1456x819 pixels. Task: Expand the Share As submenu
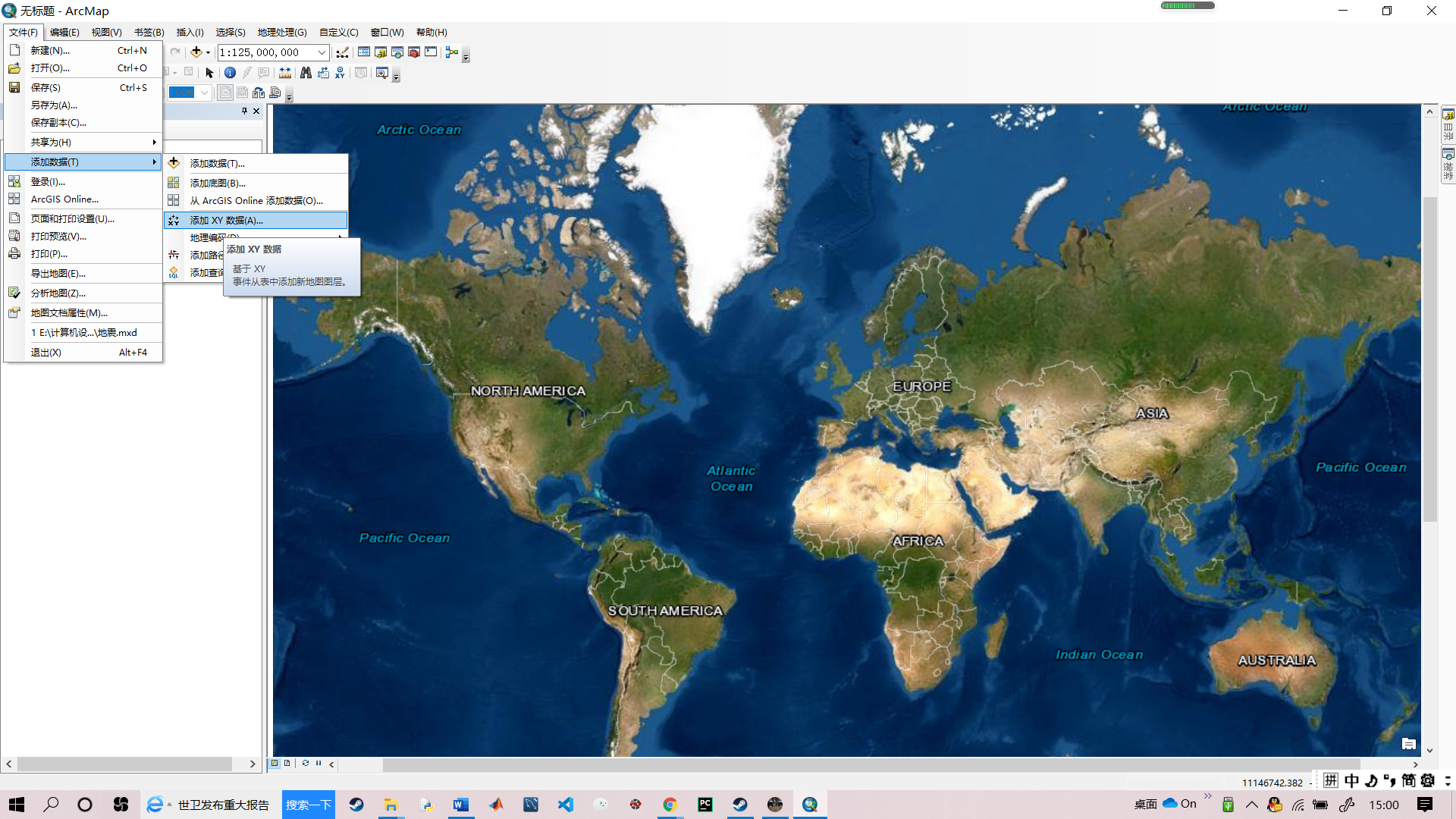coord(83,142)
